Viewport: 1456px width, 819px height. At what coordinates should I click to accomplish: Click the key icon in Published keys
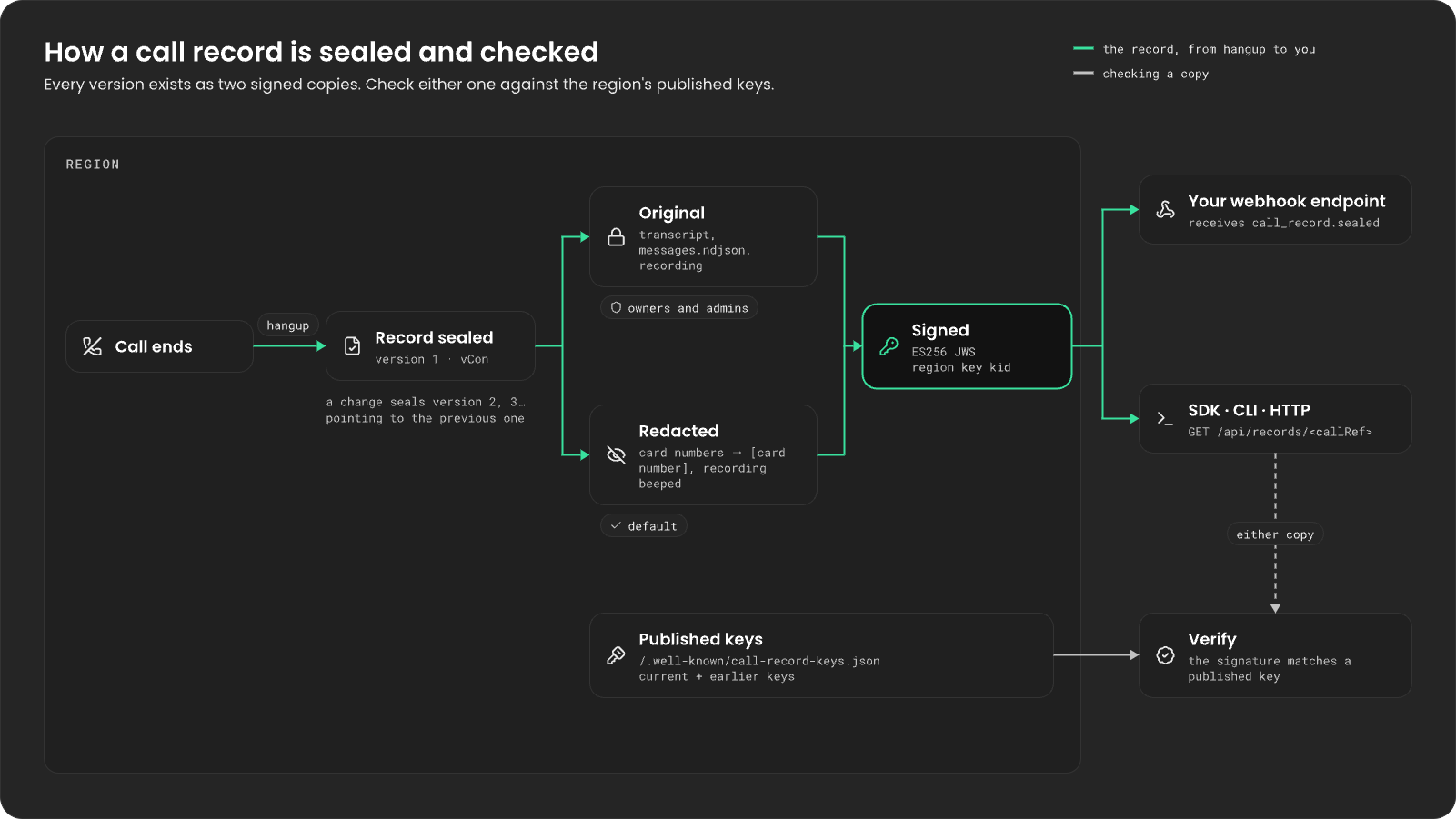(616, 655)
